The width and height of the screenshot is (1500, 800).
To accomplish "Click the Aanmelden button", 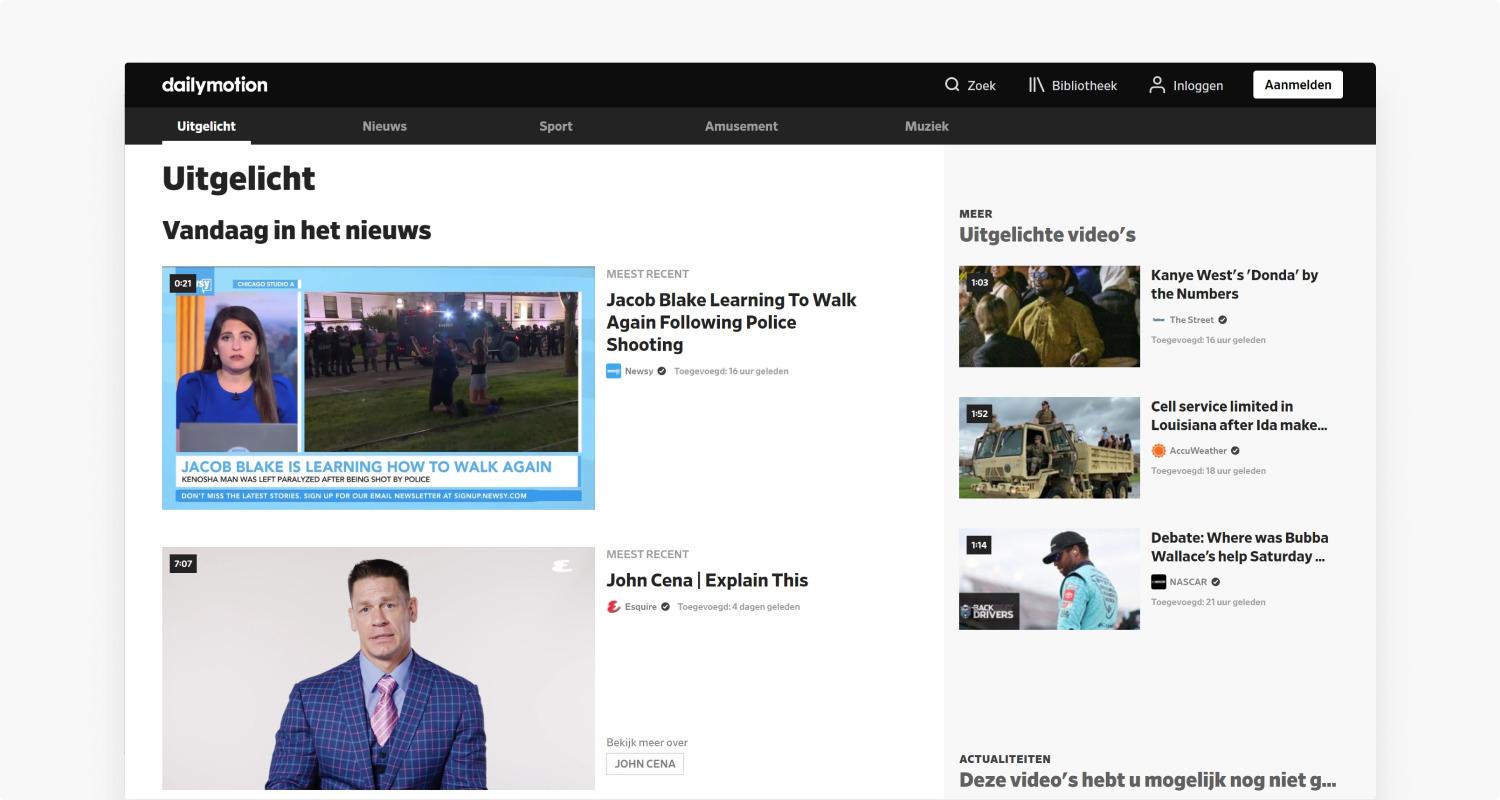I will pyautogui.click(x=1298, y=85).
